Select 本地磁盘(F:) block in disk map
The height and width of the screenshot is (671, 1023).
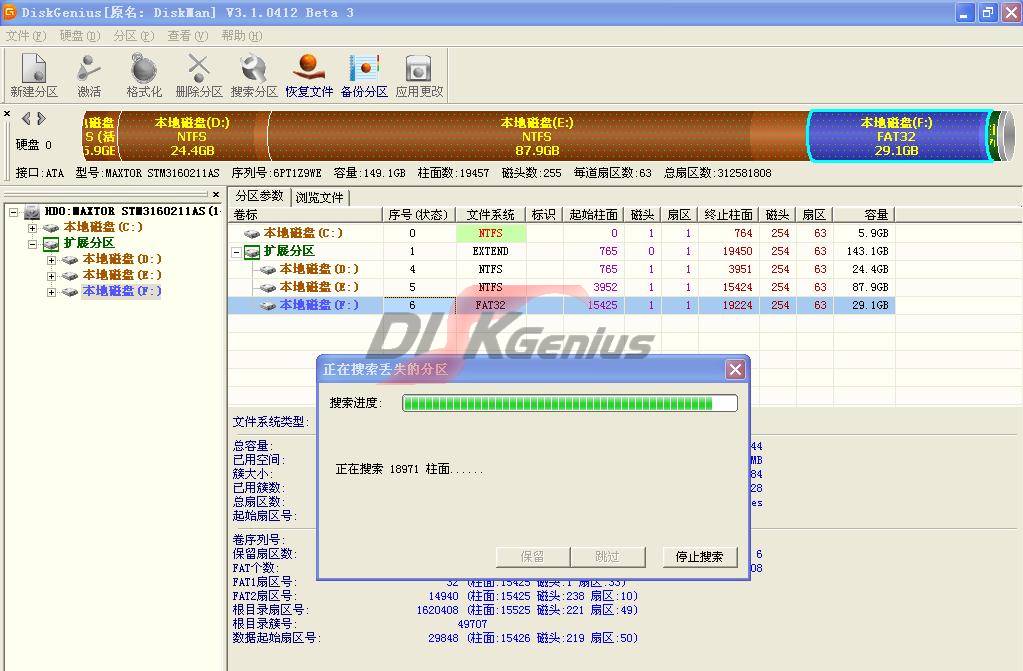[x=897, y=136]
